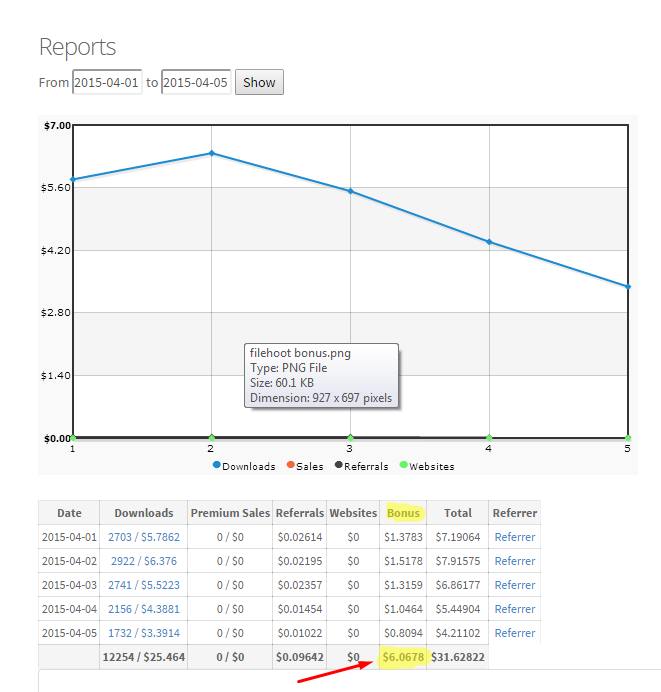Click the Reports page heading

pos(77,47)
